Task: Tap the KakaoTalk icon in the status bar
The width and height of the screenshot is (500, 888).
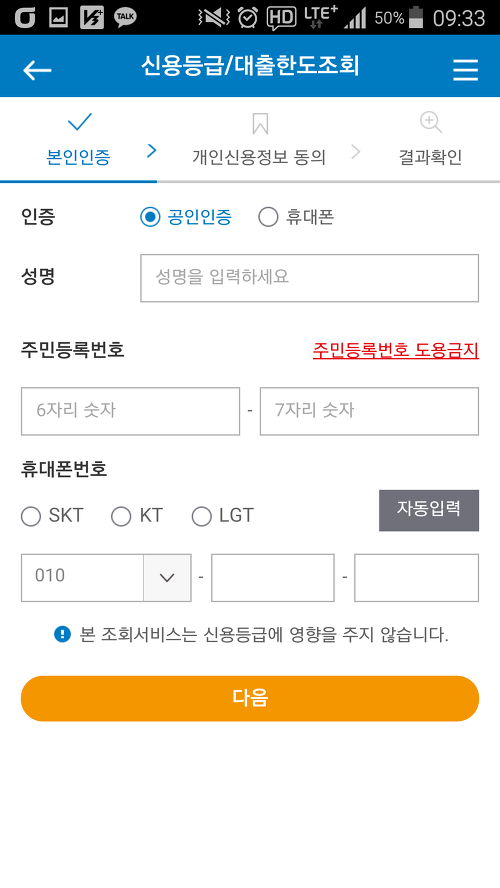Action: pyautogui.click(x=125, y=18)
